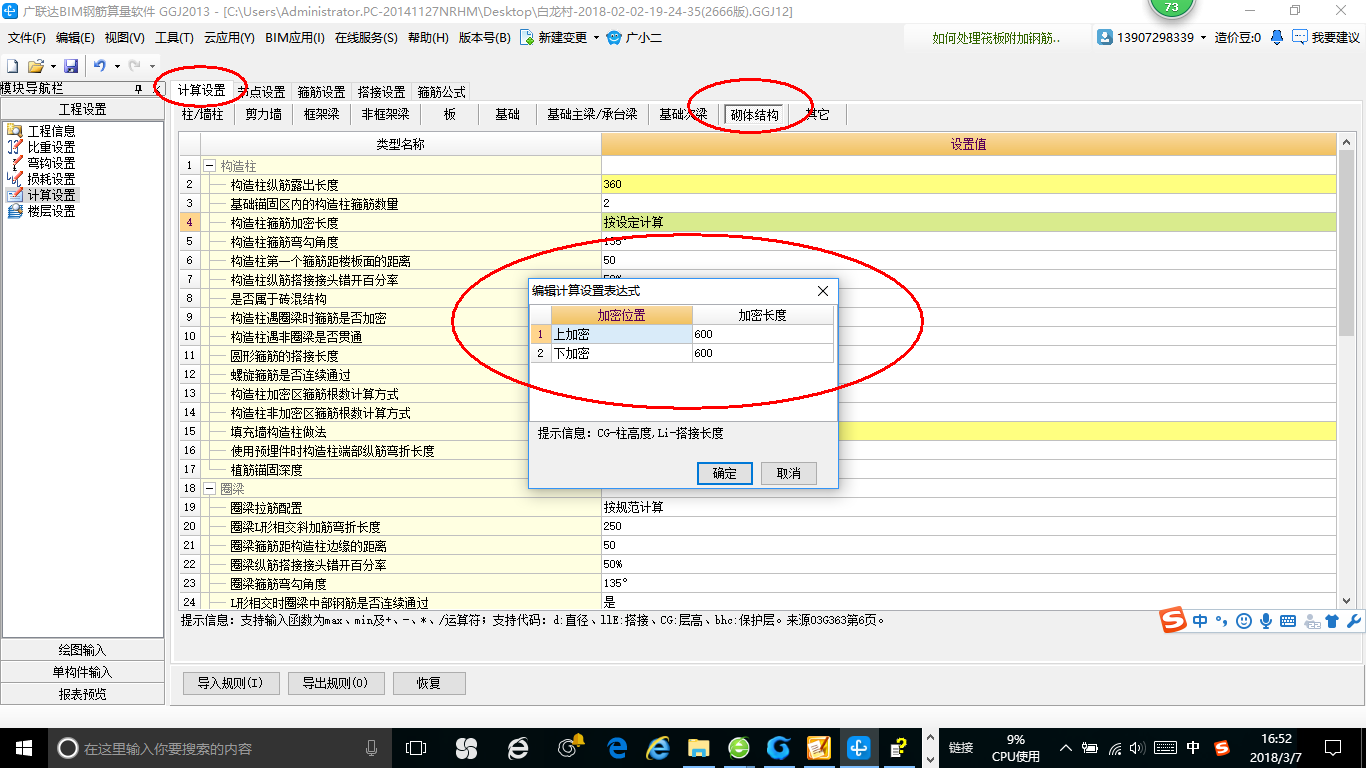Open the 工具(T) menu

pyautogui.click(x=174, y=37)
